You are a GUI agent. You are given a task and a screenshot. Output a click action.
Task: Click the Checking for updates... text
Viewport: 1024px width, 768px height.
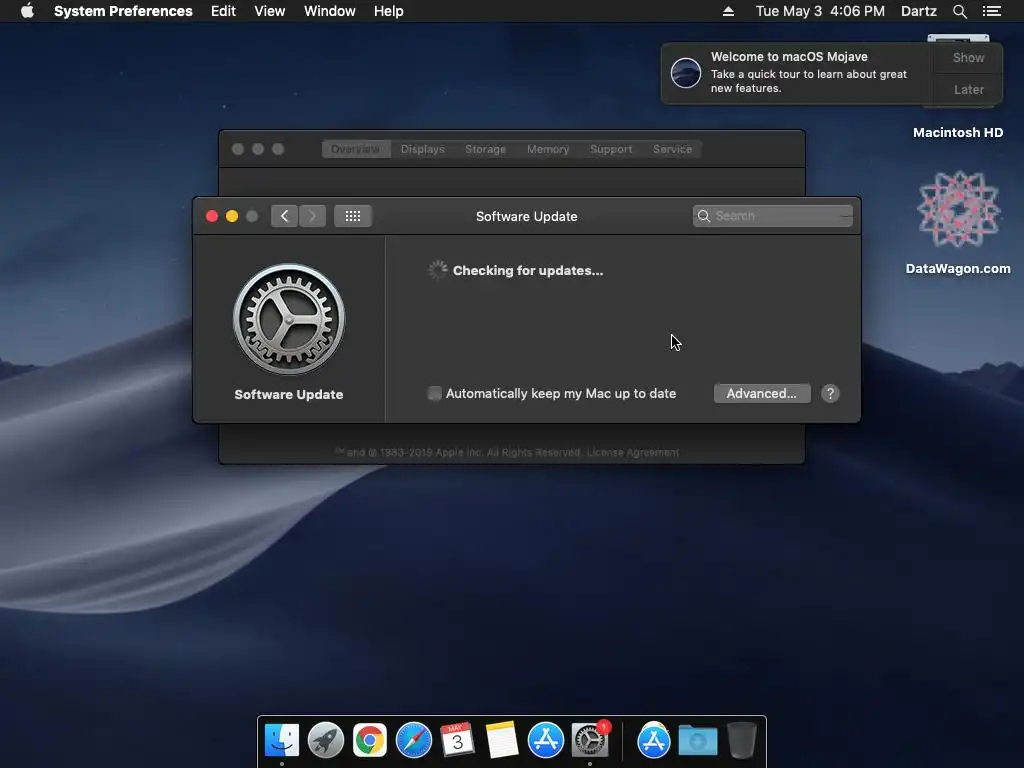point(528,270)
